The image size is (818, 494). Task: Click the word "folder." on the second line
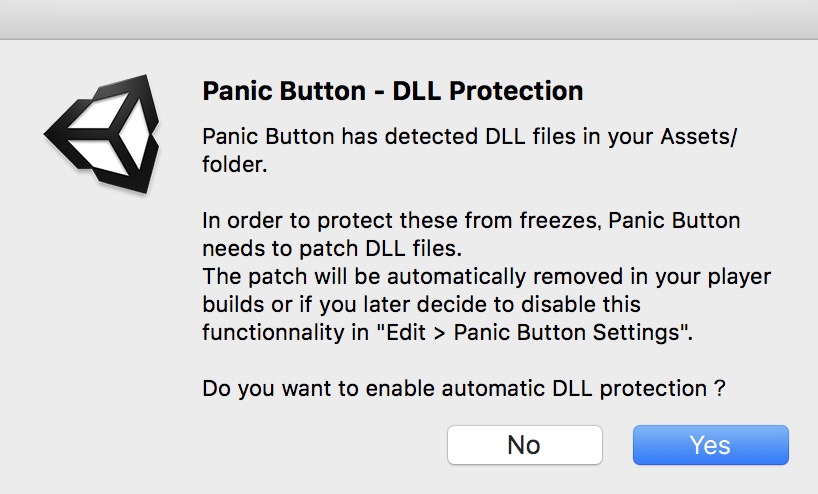(x=235, y=164)
